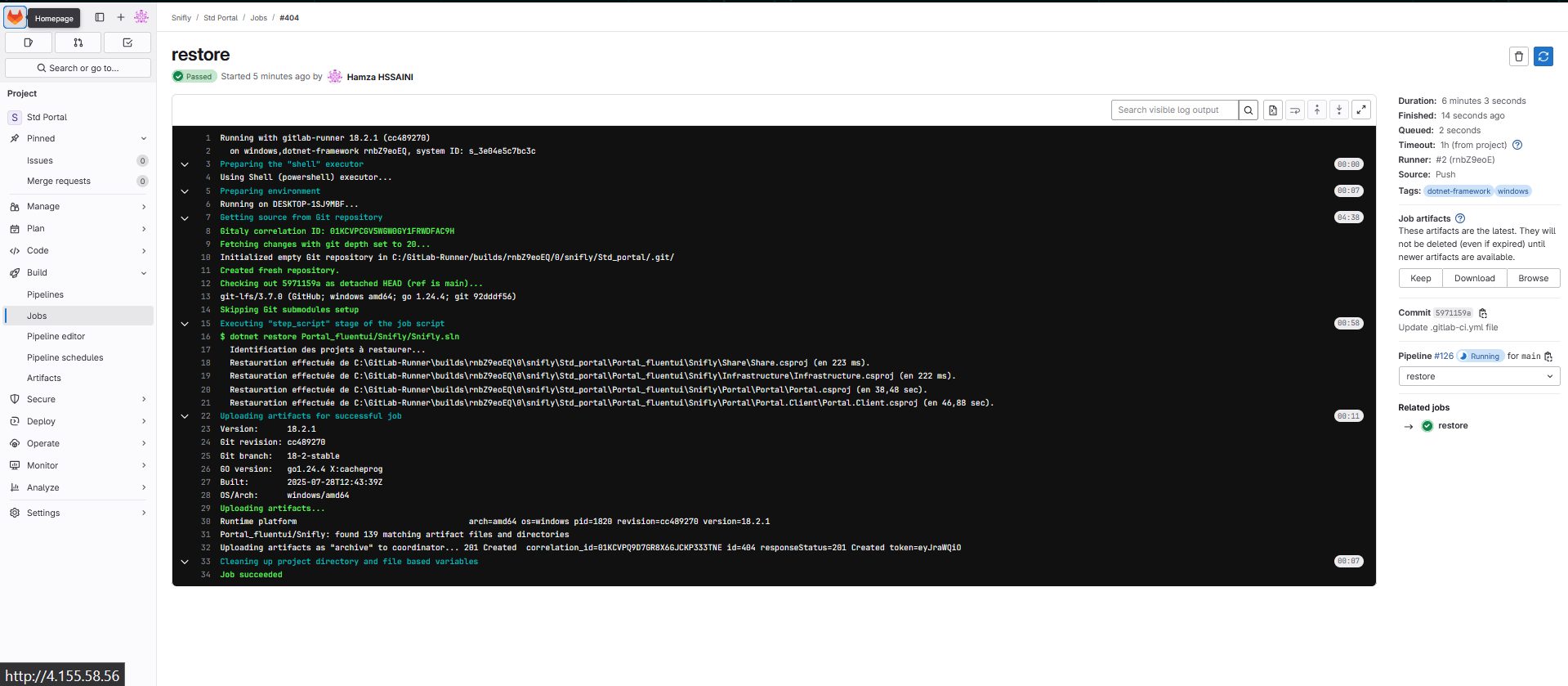Open the Std Portal breadcrumb
The height and width of the screenshot is (686, 1568).
pyautogui.click(x=221, y=18)
